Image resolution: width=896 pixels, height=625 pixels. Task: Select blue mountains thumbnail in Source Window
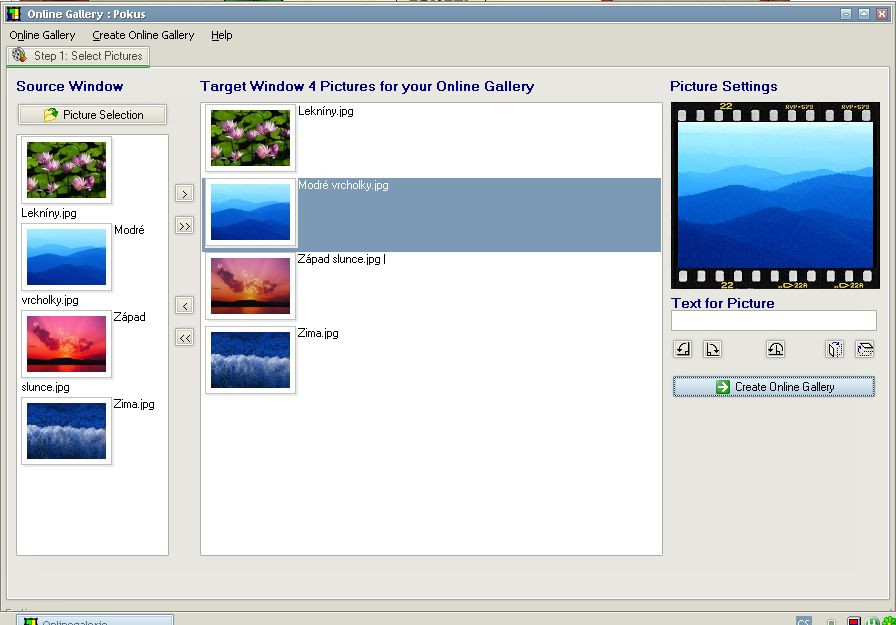click(x=66, y=257)
